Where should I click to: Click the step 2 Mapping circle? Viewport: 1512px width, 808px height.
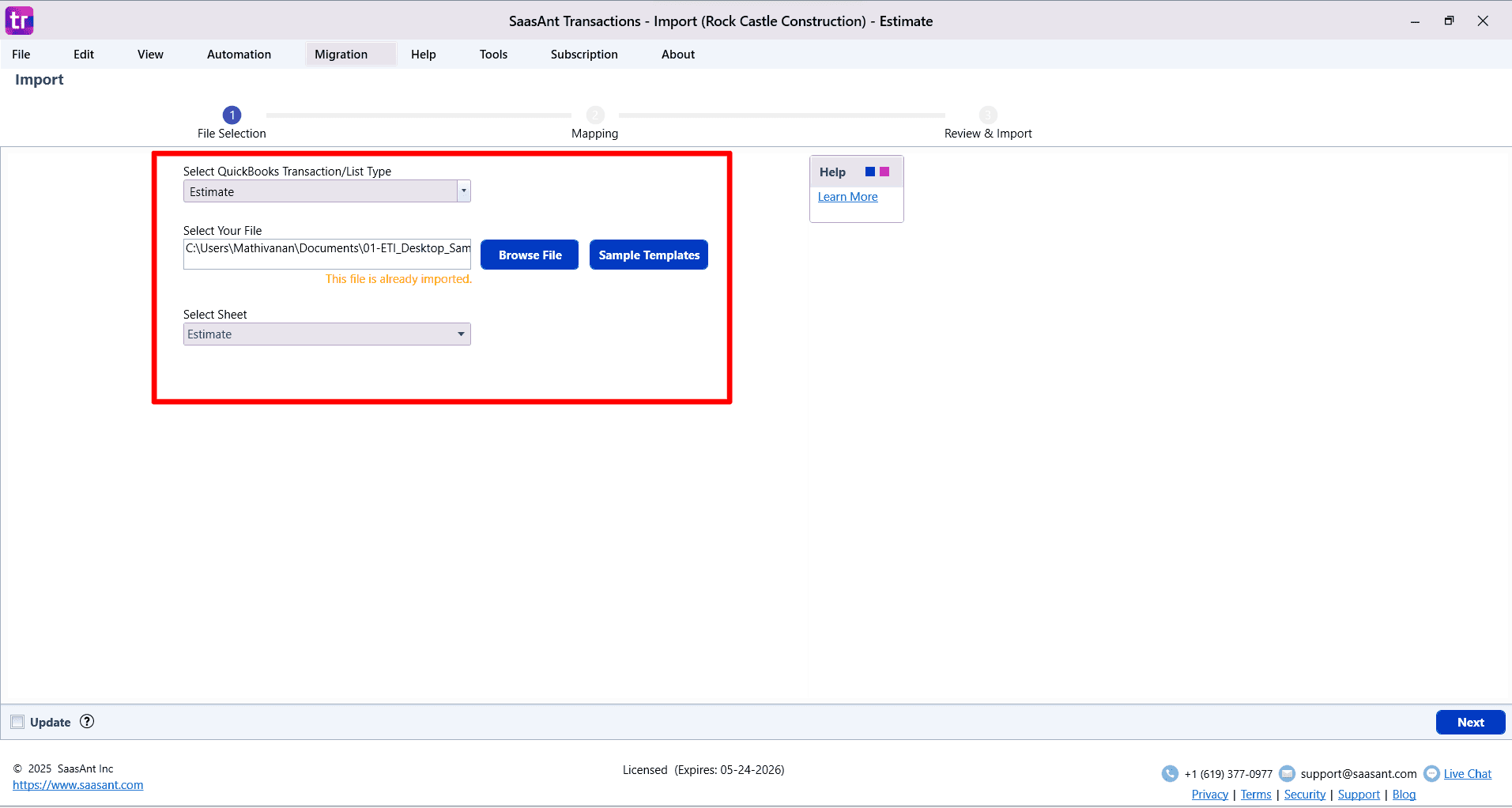click(x=594, y=115)
